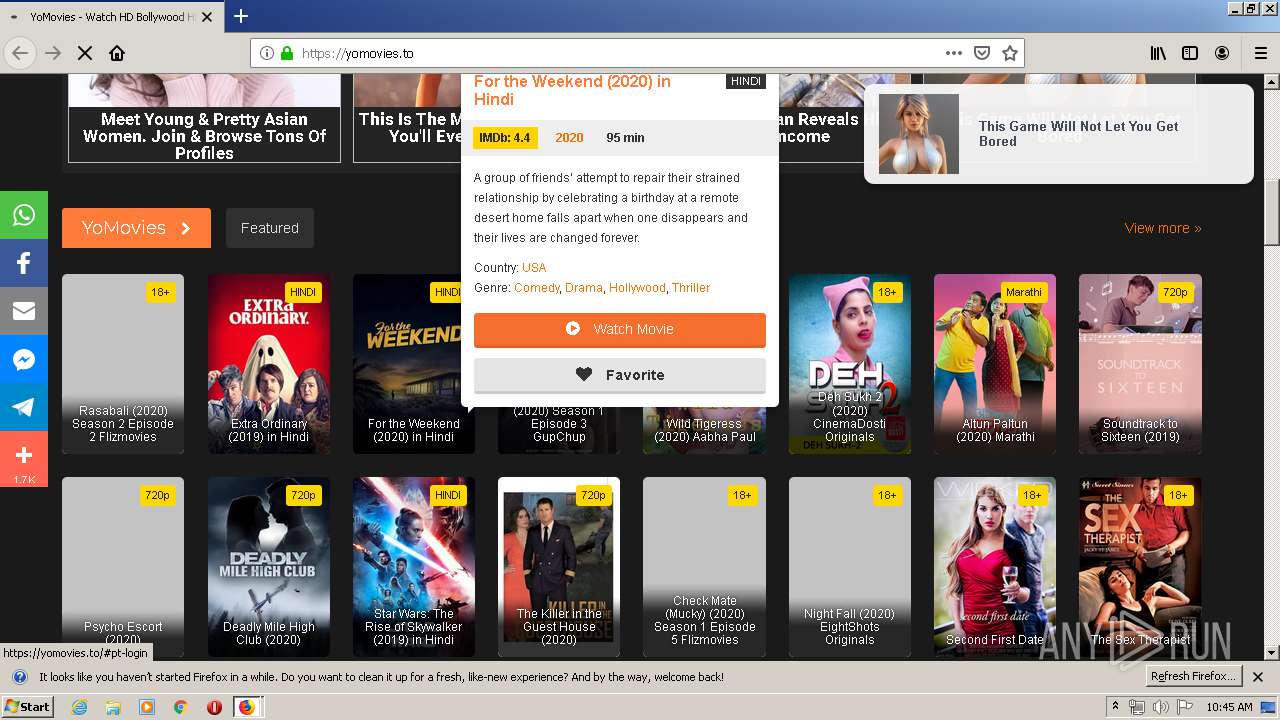The image size is (1280, 720).
Task: Open Second First Date poster
Action: 995,567
